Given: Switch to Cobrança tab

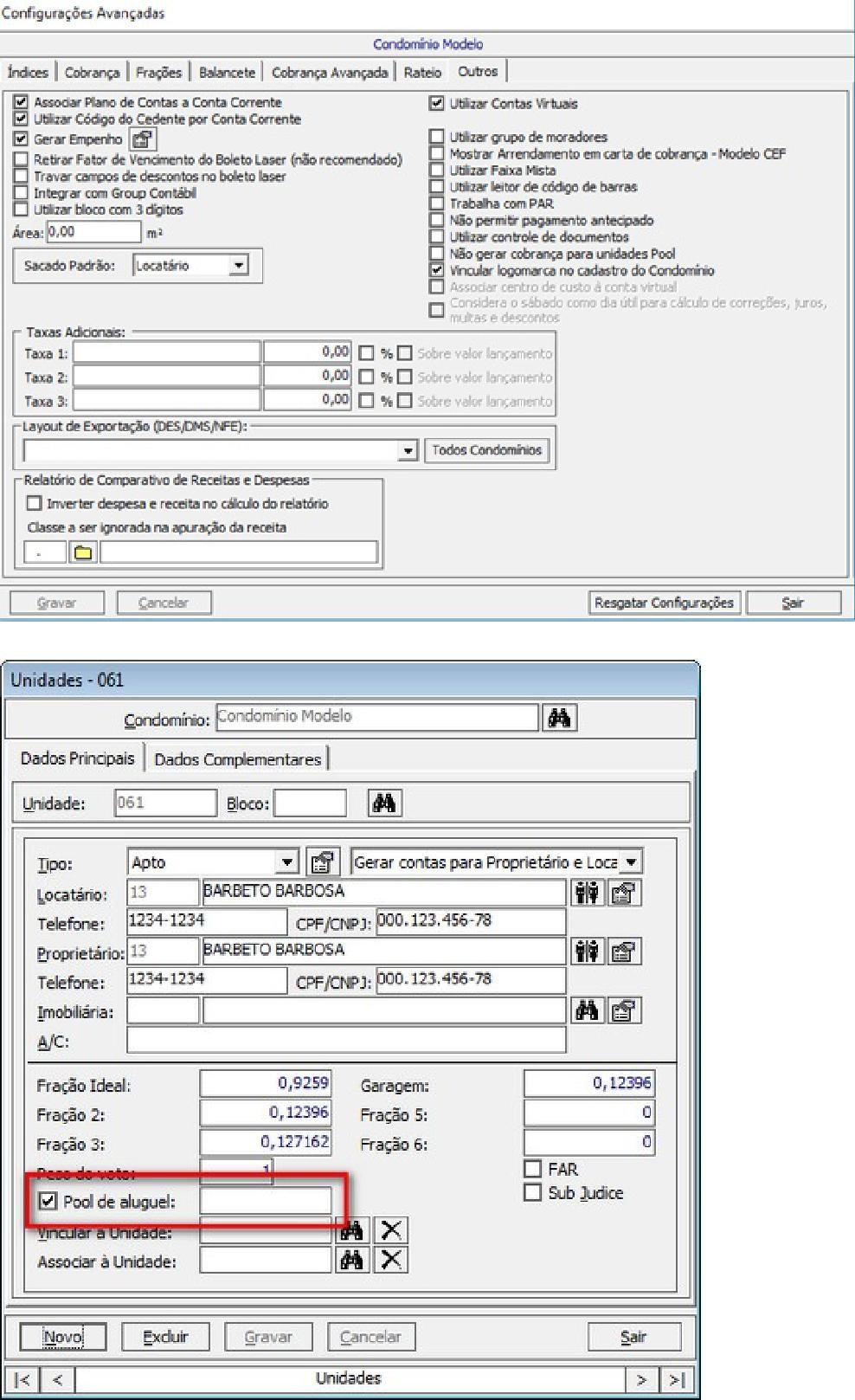Looking at the screenshot, I should pos(92,73).
